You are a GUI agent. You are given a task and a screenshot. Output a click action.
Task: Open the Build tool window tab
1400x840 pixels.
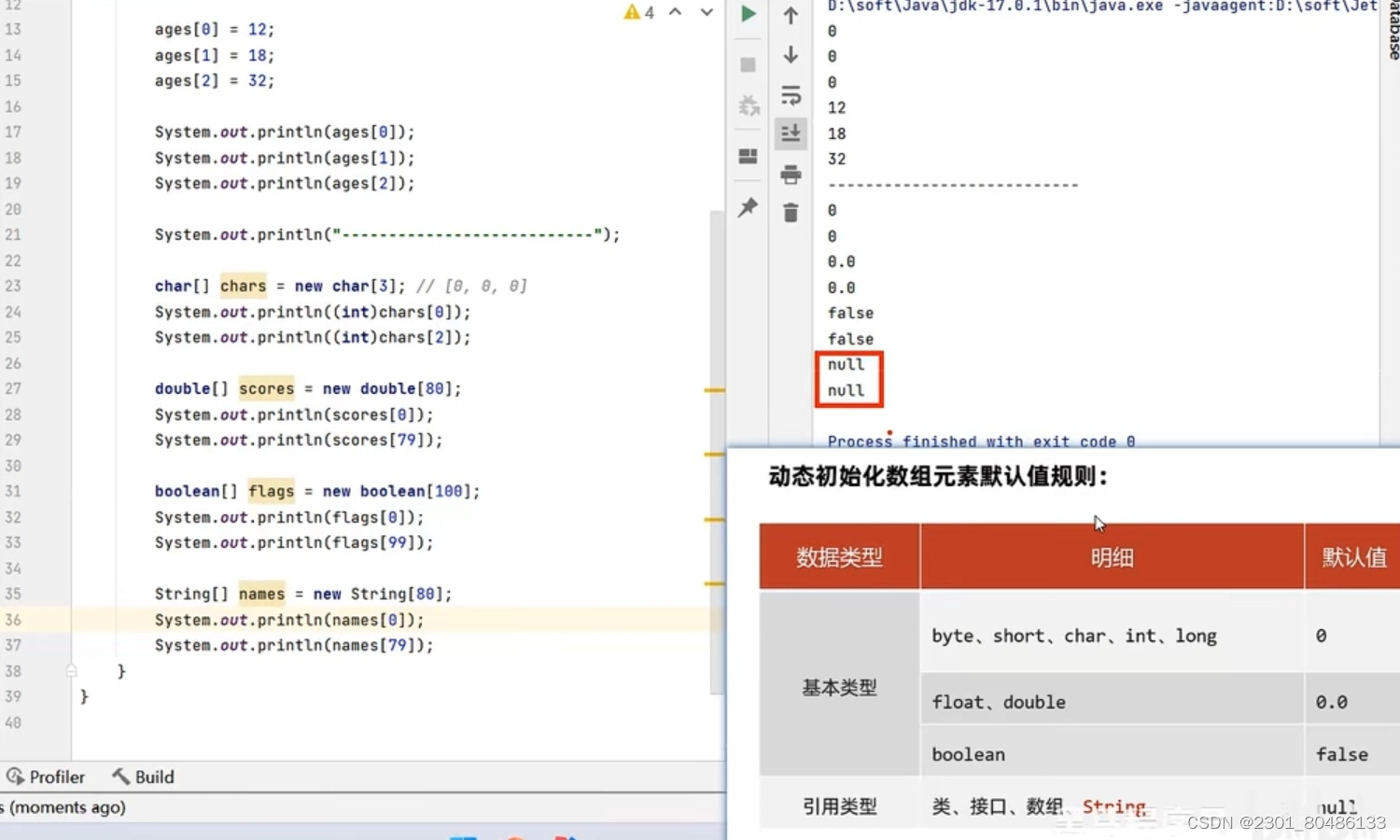coord(144,777)
